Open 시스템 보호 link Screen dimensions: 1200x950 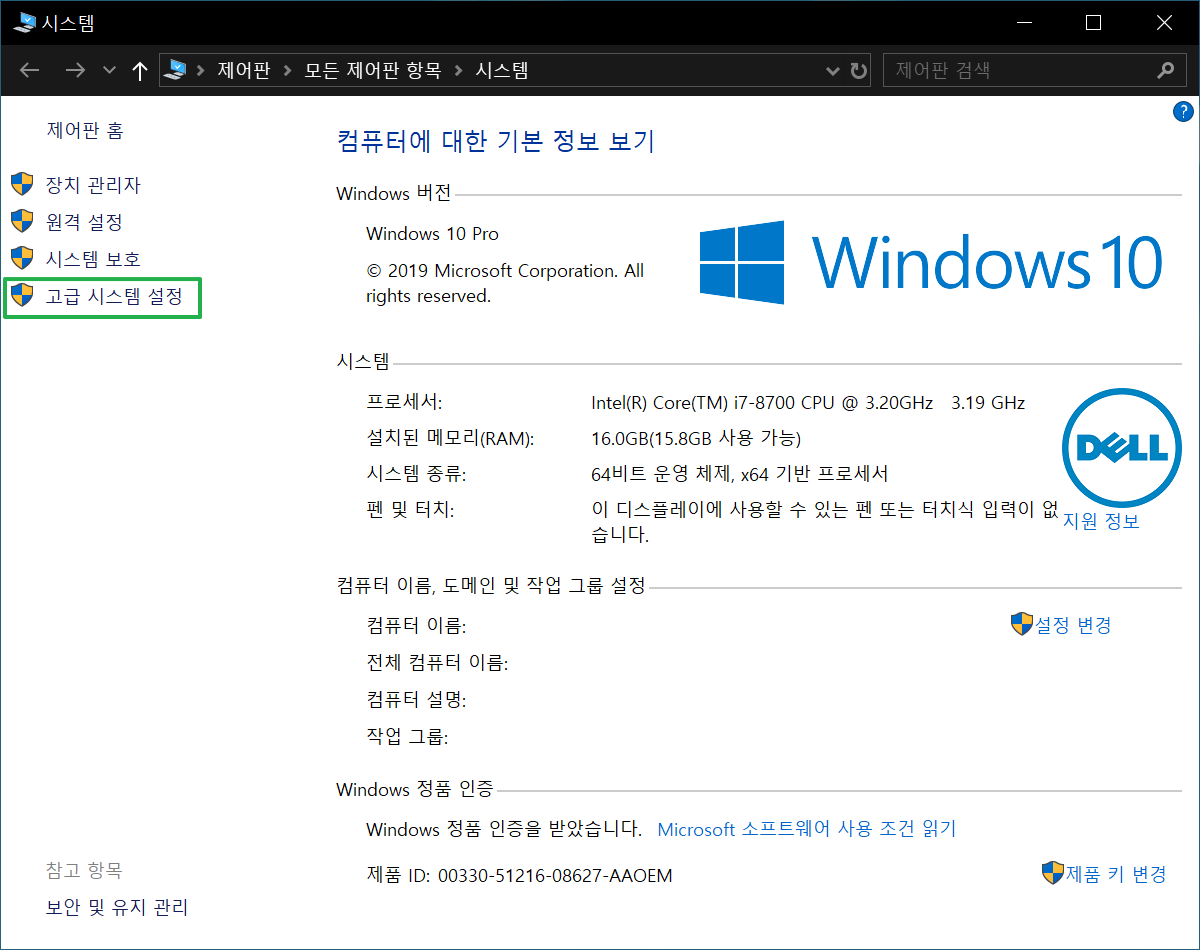(93, 259)
